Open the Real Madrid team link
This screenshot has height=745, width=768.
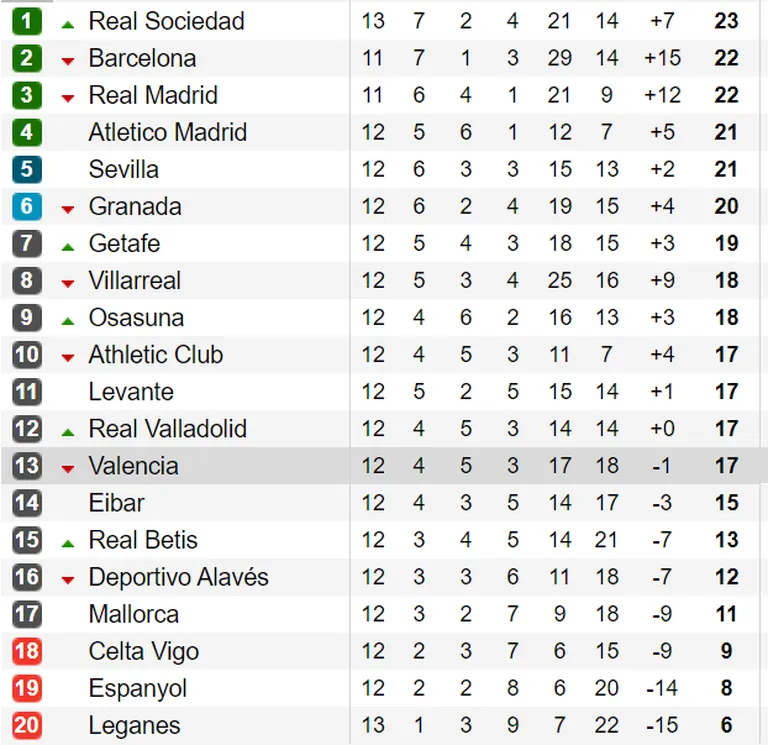click(x=153, y=95)
